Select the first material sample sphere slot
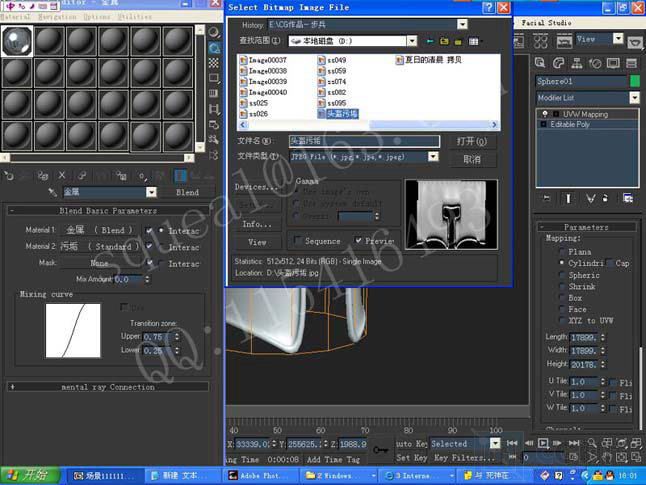Viewport: 646px width, 485px height. [17, 41]
